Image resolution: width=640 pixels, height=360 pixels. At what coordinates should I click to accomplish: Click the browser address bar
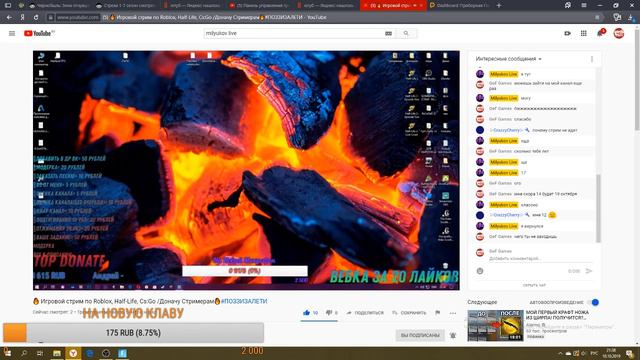[322, 18]
